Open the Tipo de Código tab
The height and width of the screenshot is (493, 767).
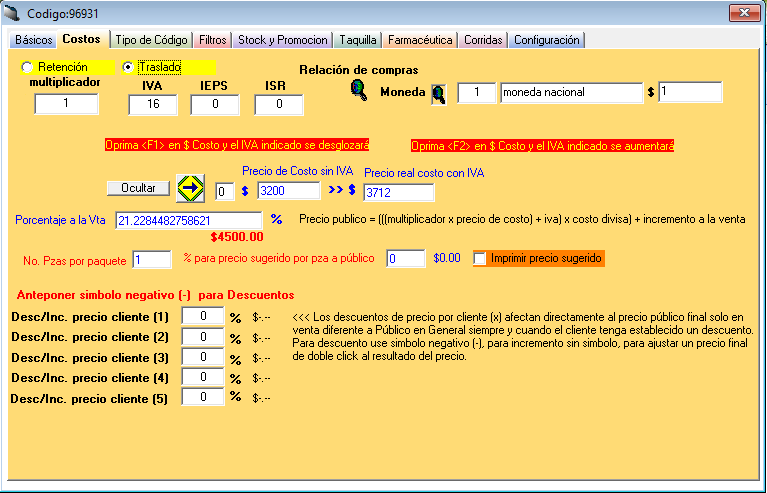[x=151, y=40]
